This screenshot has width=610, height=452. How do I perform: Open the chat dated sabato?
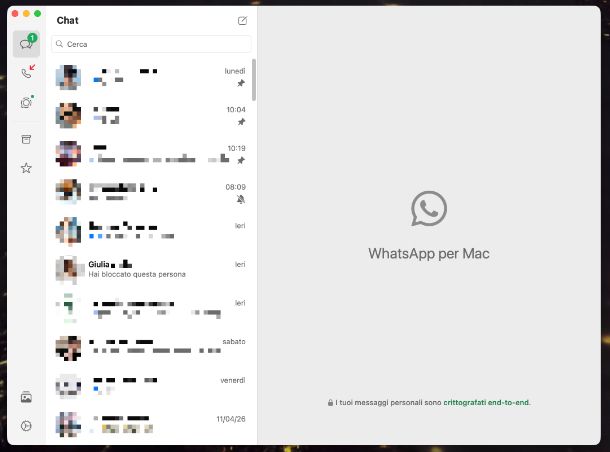(x=151, y=347)
